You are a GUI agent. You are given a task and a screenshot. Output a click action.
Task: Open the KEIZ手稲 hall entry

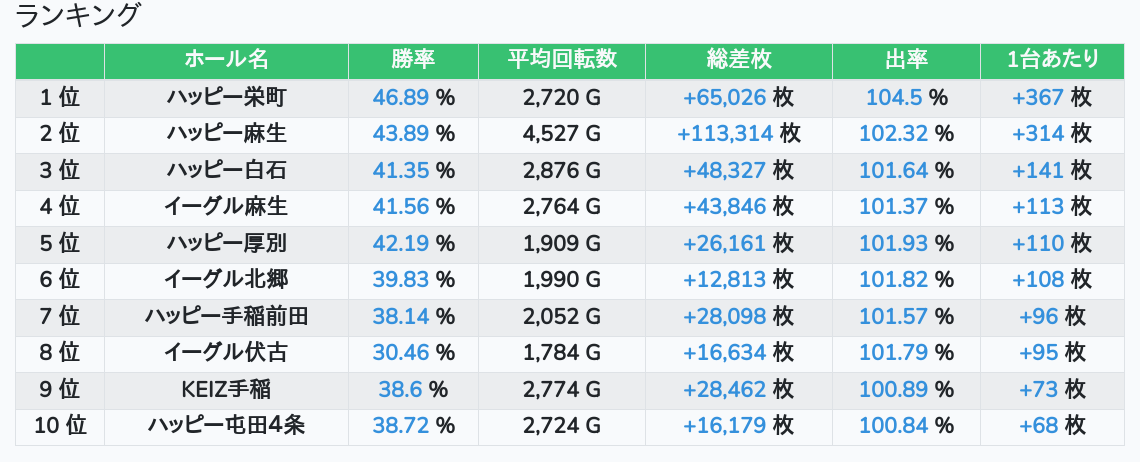[x=226, y=390]
